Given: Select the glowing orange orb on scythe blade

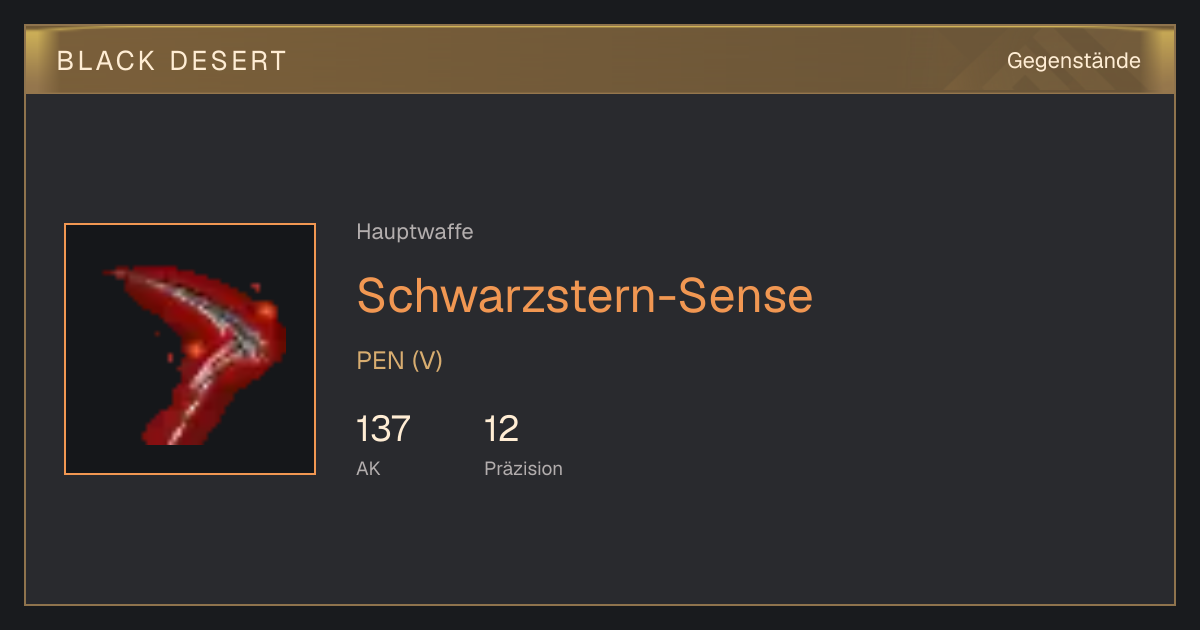Looking at the screenshot, I should click(x=264, y=312).
